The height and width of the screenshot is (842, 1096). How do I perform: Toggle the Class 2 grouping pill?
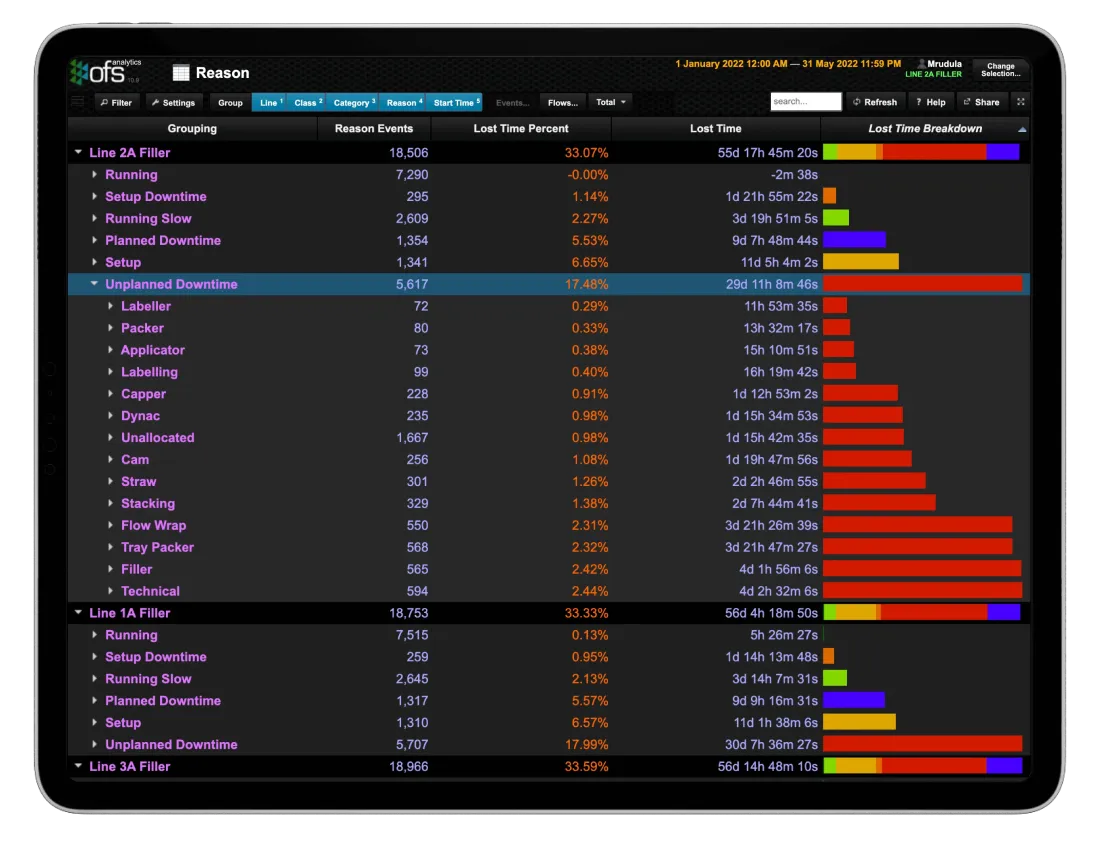(307, 102)
